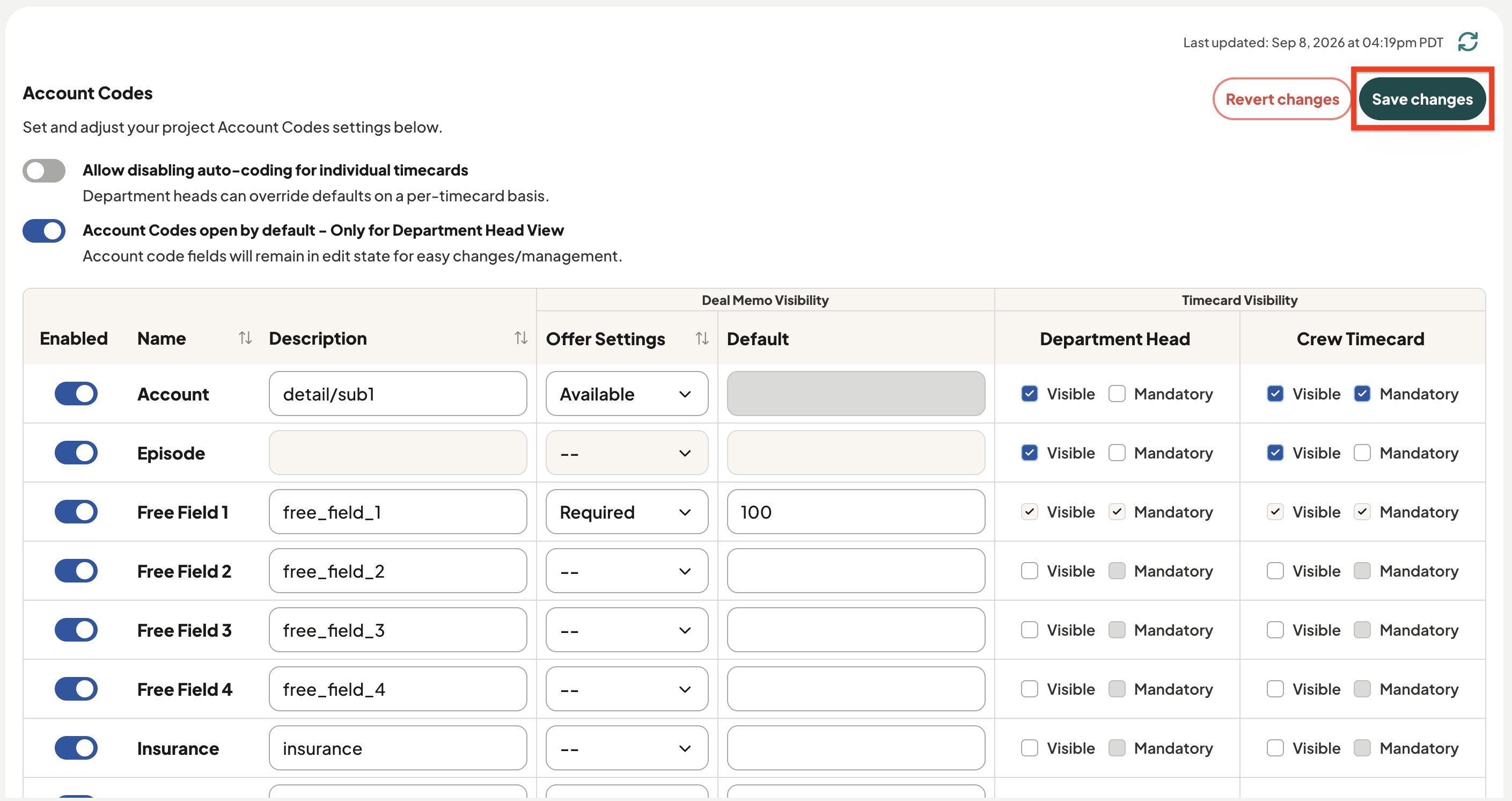Click Save changes button
This screenshot has width=1512, height=801.
[1422, 99]
